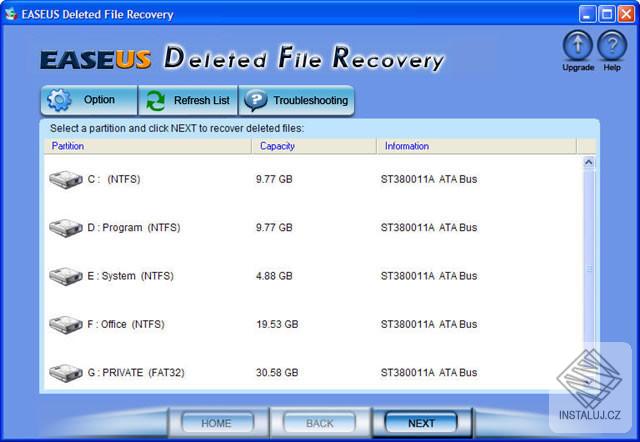Click ST380011A ATA Bus in D: Program row
Viewport: 640px width, 442px height.
click(429, 227)
